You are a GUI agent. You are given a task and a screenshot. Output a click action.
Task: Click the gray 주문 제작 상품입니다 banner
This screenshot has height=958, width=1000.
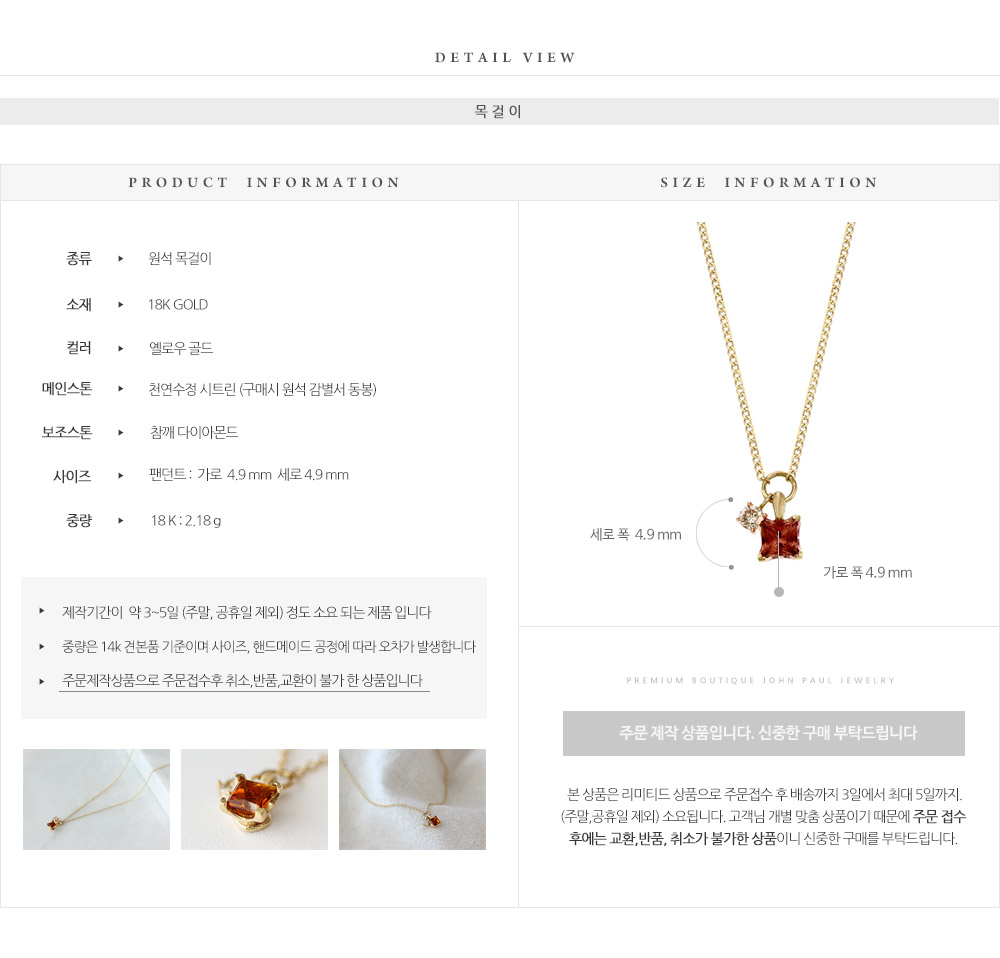[763, 733]
